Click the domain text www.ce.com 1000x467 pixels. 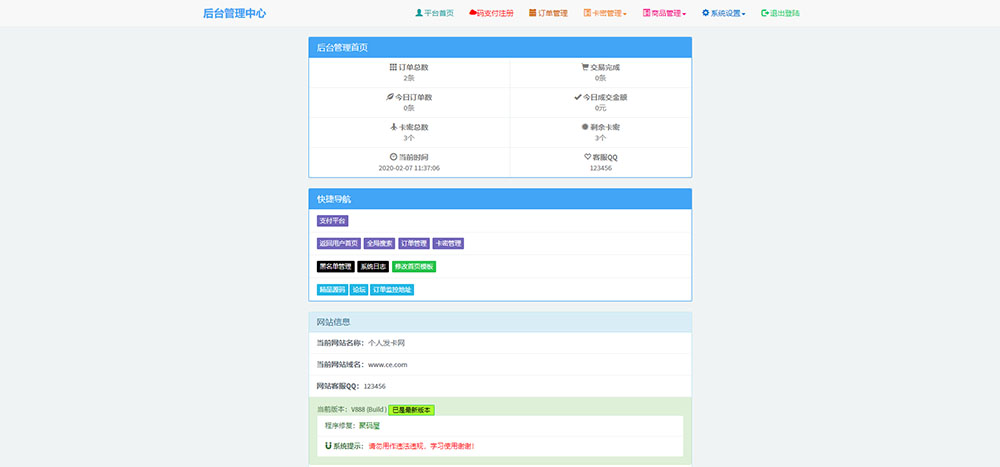[388, 365]
